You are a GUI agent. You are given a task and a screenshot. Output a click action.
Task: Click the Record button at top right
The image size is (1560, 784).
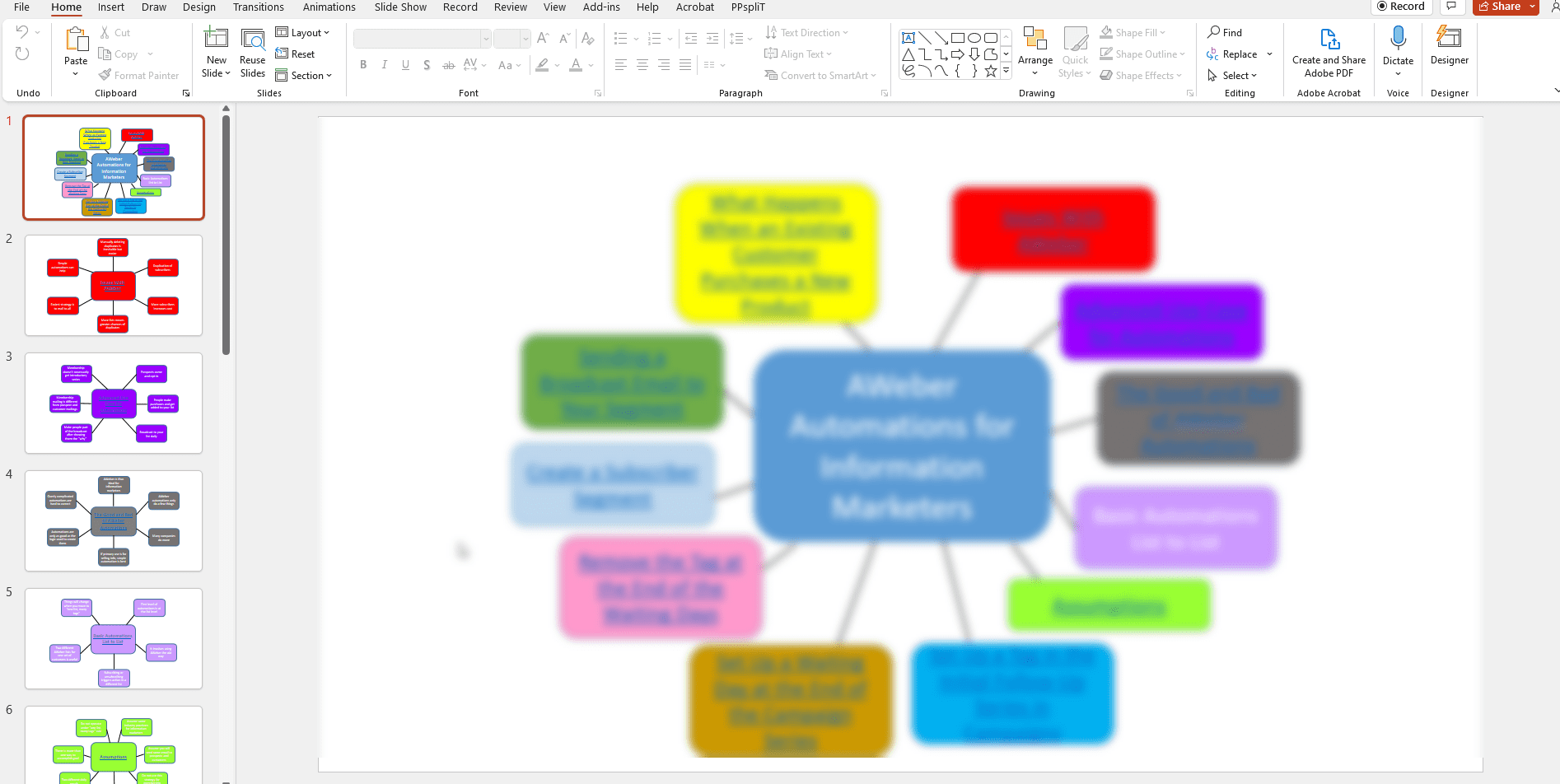click(1400, 7)
